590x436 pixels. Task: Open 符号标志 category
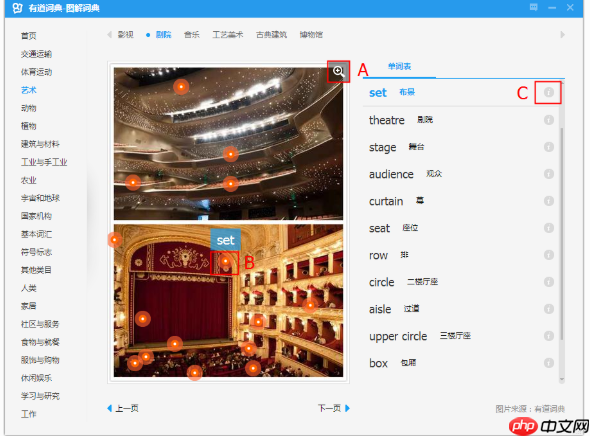(36, 252)
